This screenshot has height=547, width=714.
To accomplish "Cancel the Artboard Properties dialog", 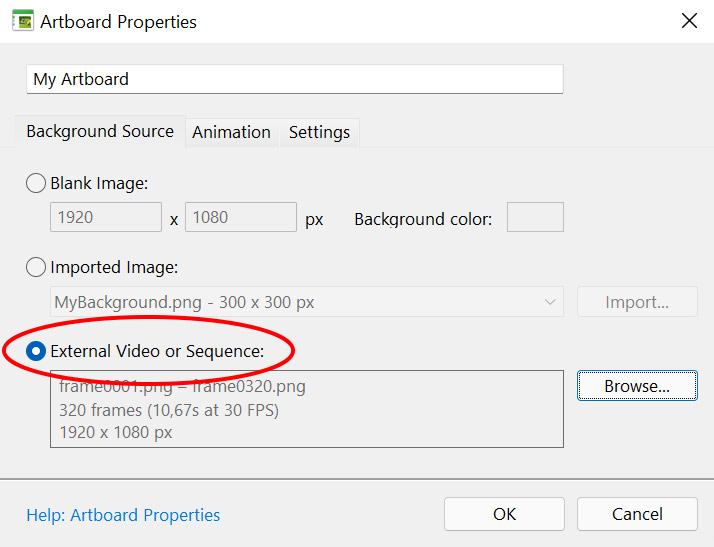I will (x=637, y=514).
